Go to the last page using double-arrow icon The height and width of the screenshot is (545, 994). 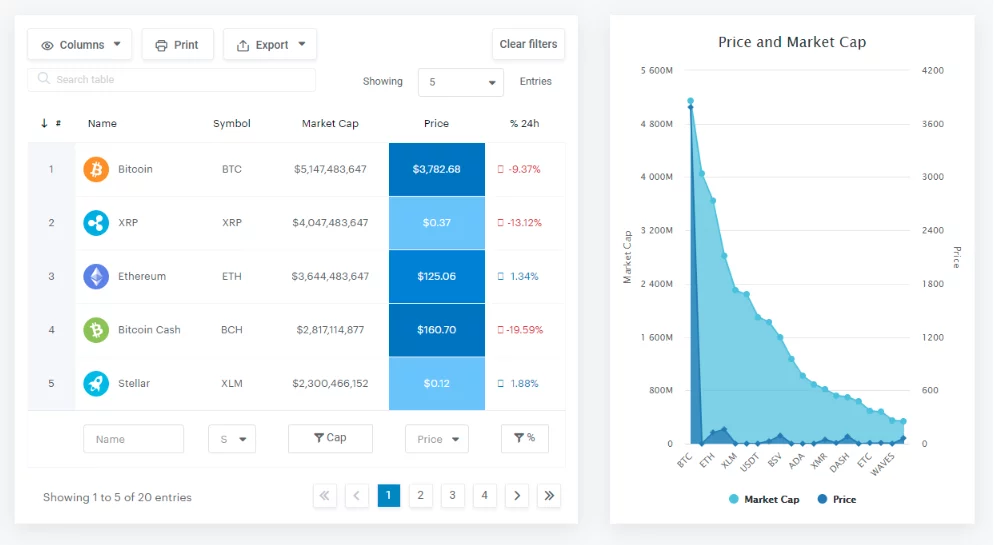tap(548, 496)
